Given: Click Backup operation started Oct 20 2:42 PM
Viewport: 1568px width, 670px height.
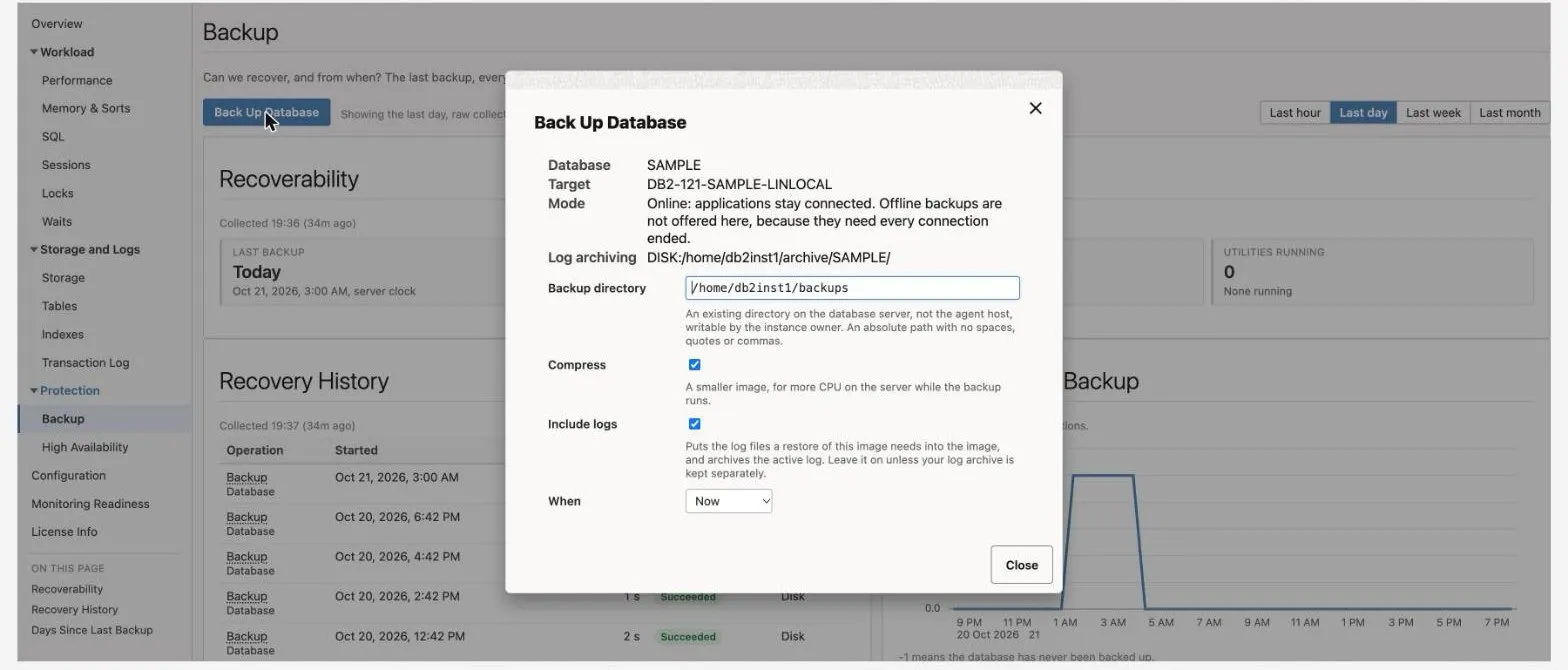Looking at the screenshot, I should [246, 597].
